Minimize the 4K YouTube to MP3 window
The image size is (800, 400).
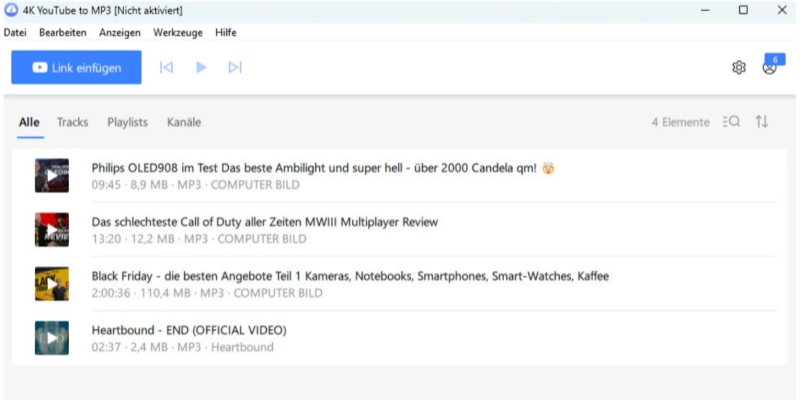[x=705, y=10]
